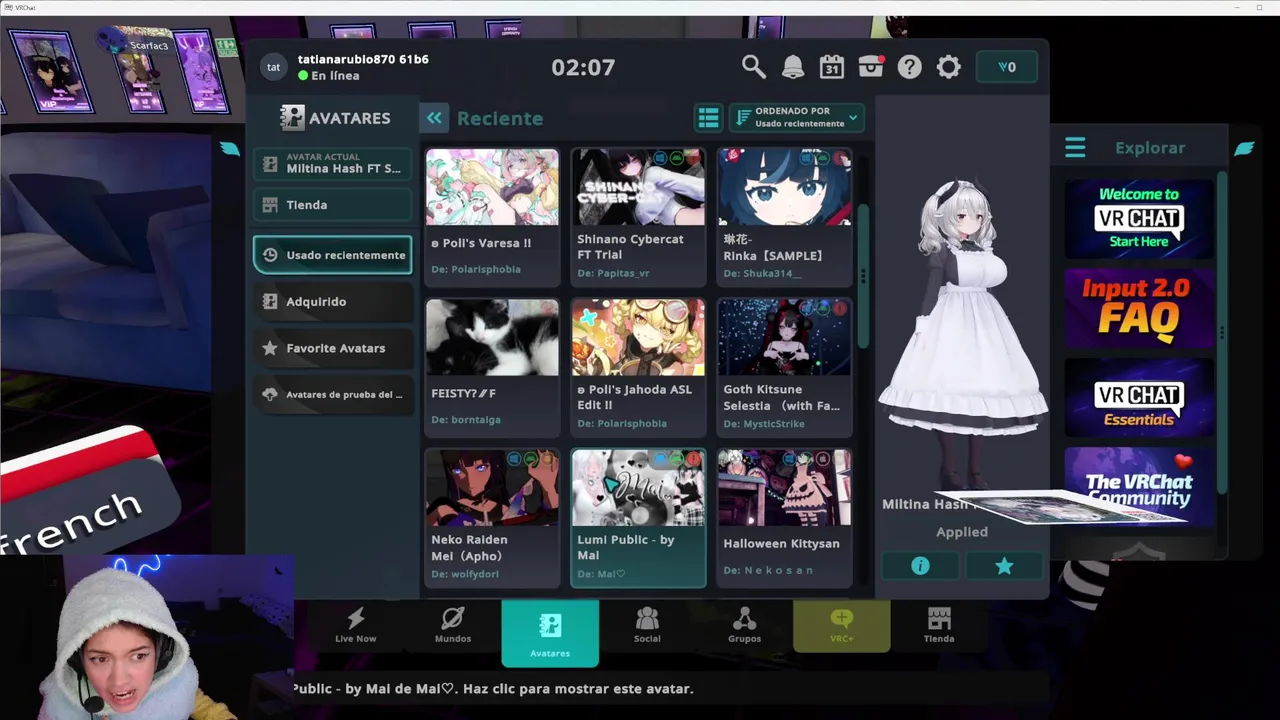Click the En línea status text
Viewport: 1280px width, 720px height.
point(335,76)
